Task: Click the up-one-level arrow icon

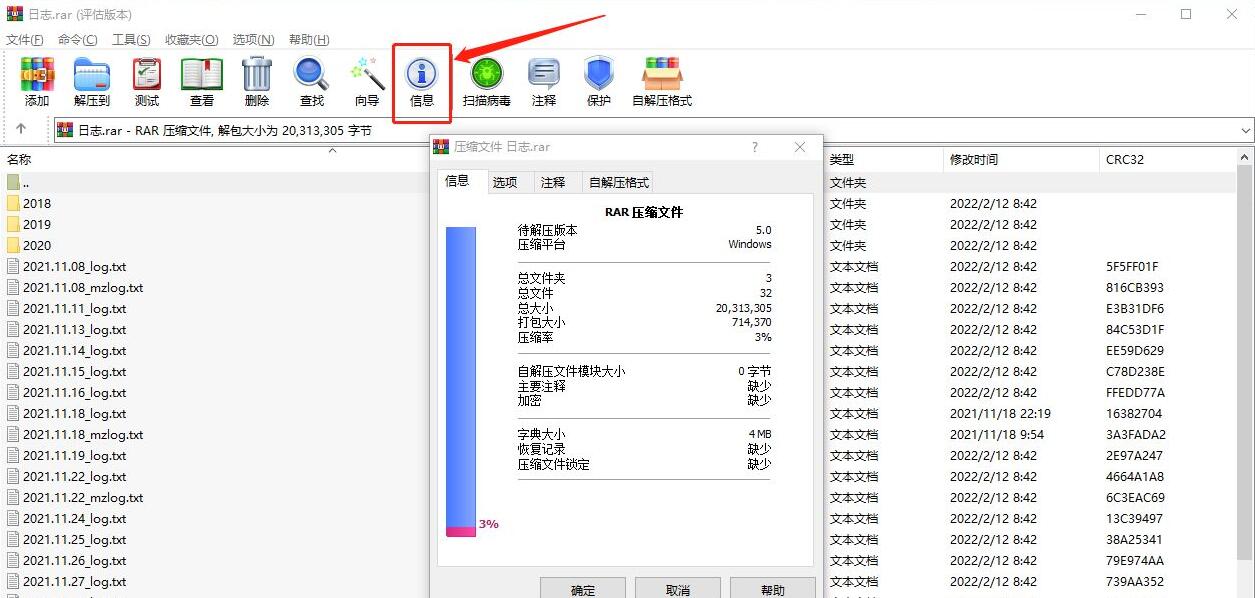Action: pos(21,130)
